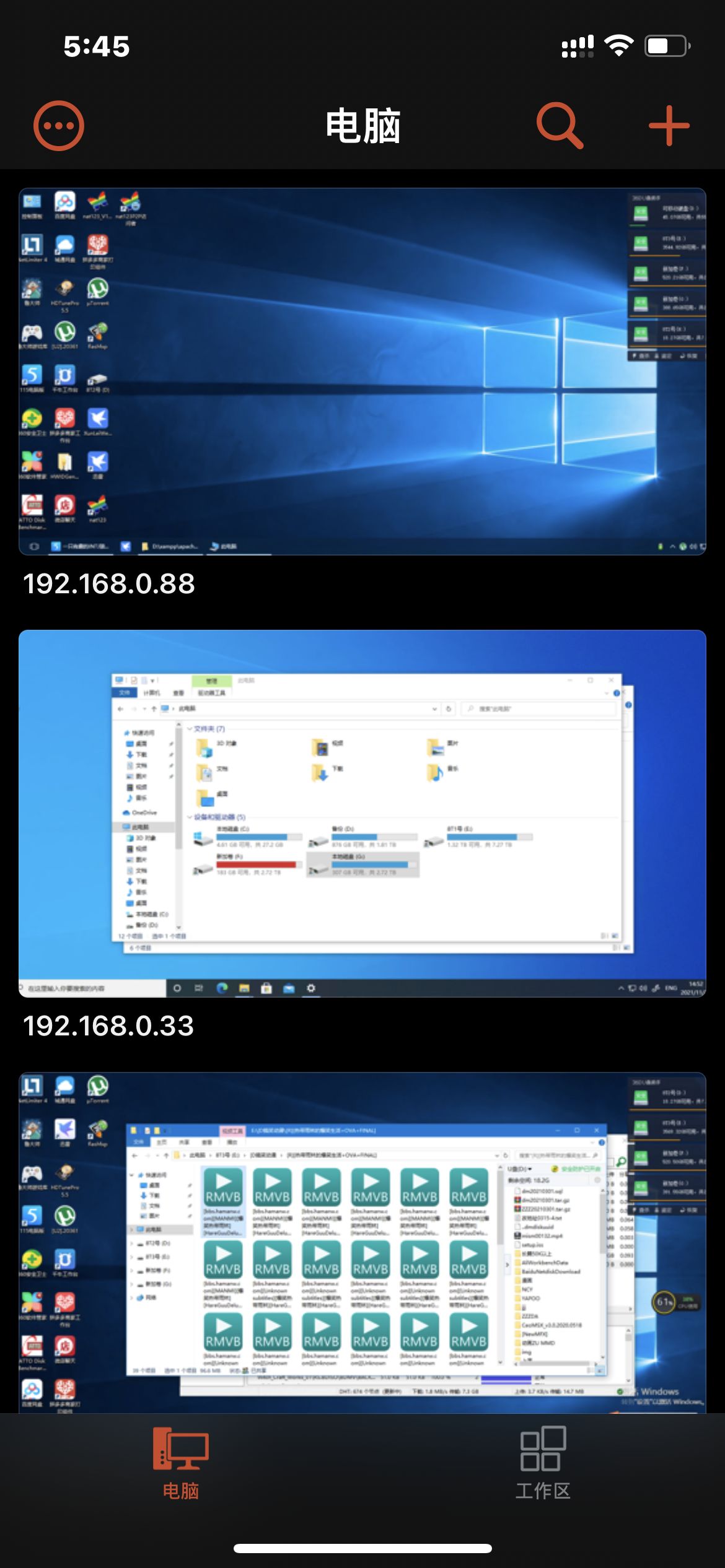Click the Windows search box in 192.168.0.33 taskbar
Image resolution: width=725 pixels, height=1568 pixels.
pos(93,988)
